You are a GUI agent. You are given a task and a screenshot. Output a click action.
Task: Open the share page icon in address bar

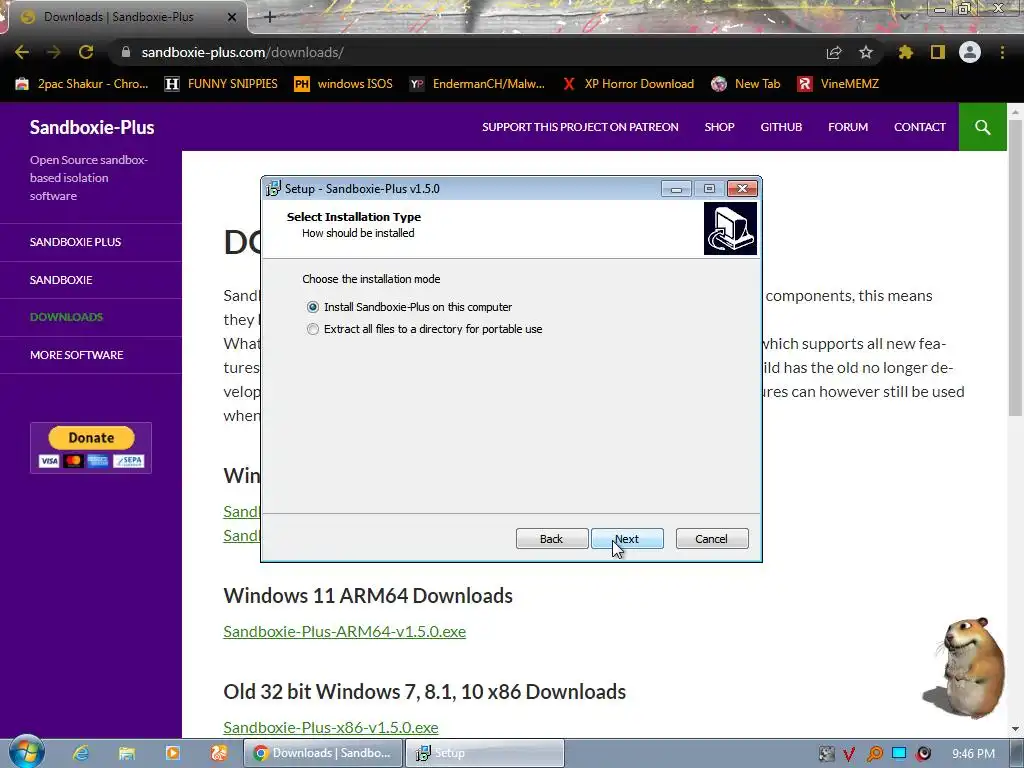click(x=834, y=52)
